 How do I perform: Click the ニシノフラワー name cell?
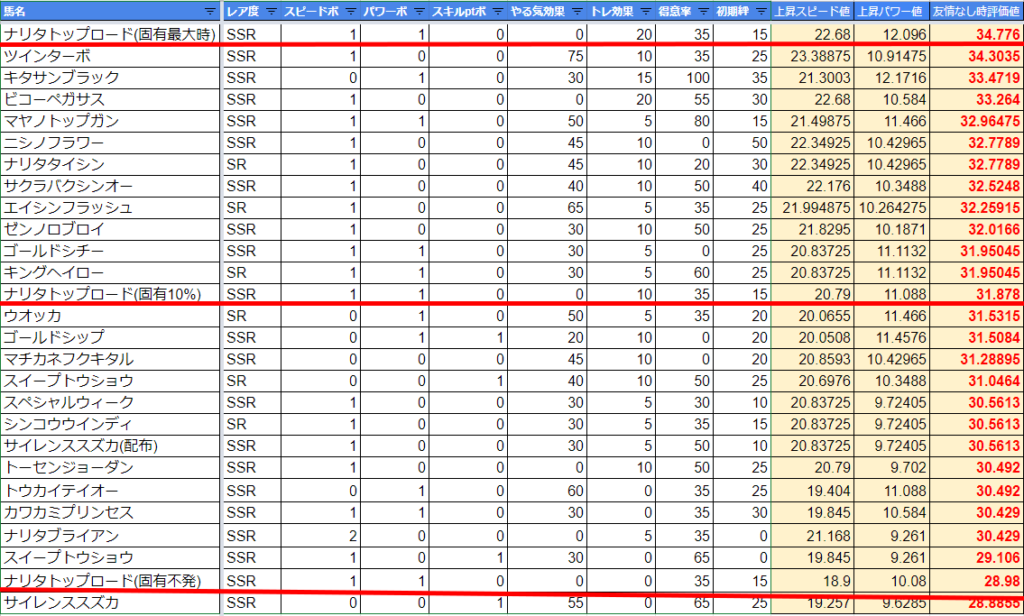coord(110,142)
